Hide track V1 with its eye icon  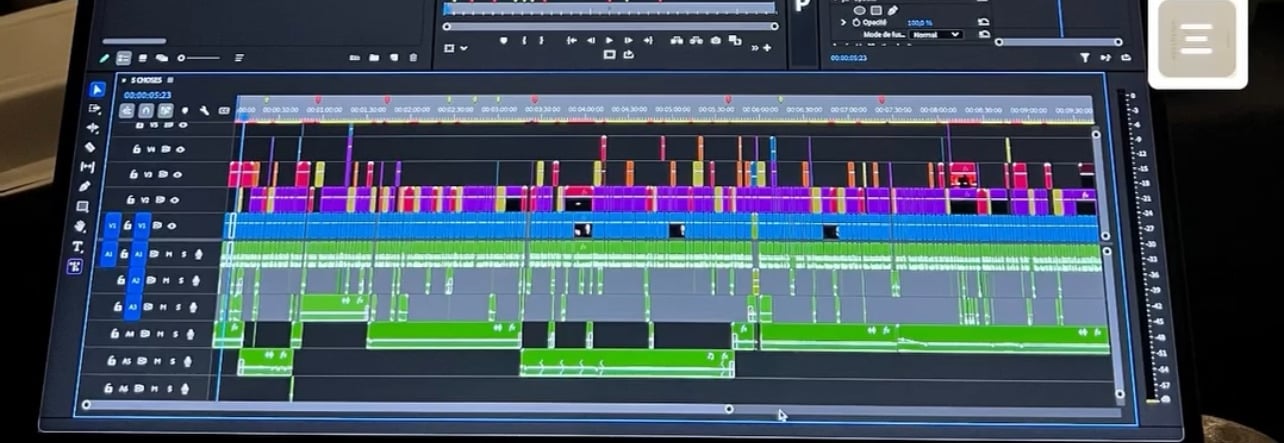(172, 225)
